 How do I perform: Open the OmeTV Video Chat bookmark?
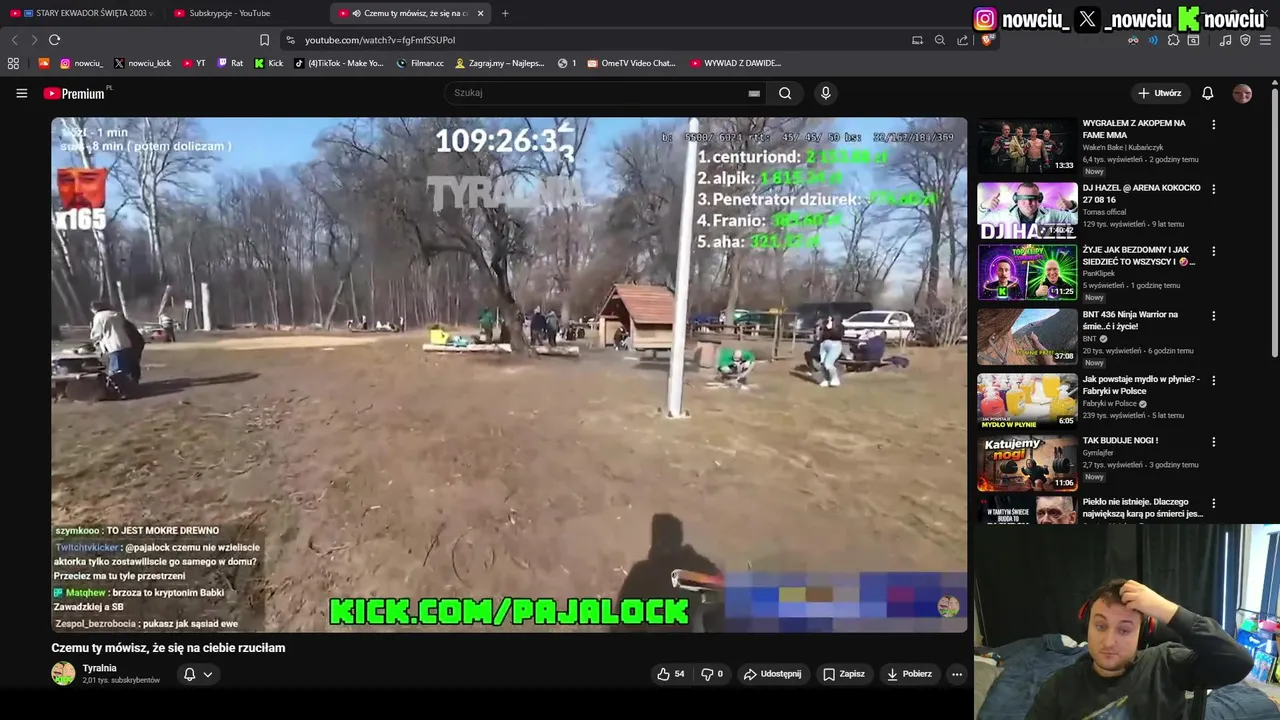(x=631, y=63)
